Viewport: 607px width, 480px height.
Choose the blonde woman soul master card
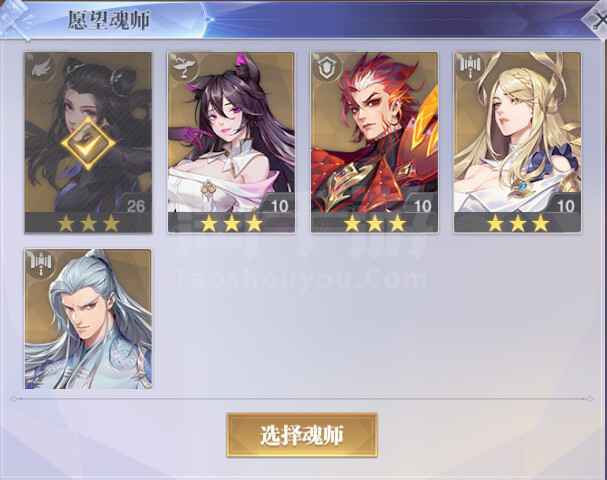[x=518, y=142]
